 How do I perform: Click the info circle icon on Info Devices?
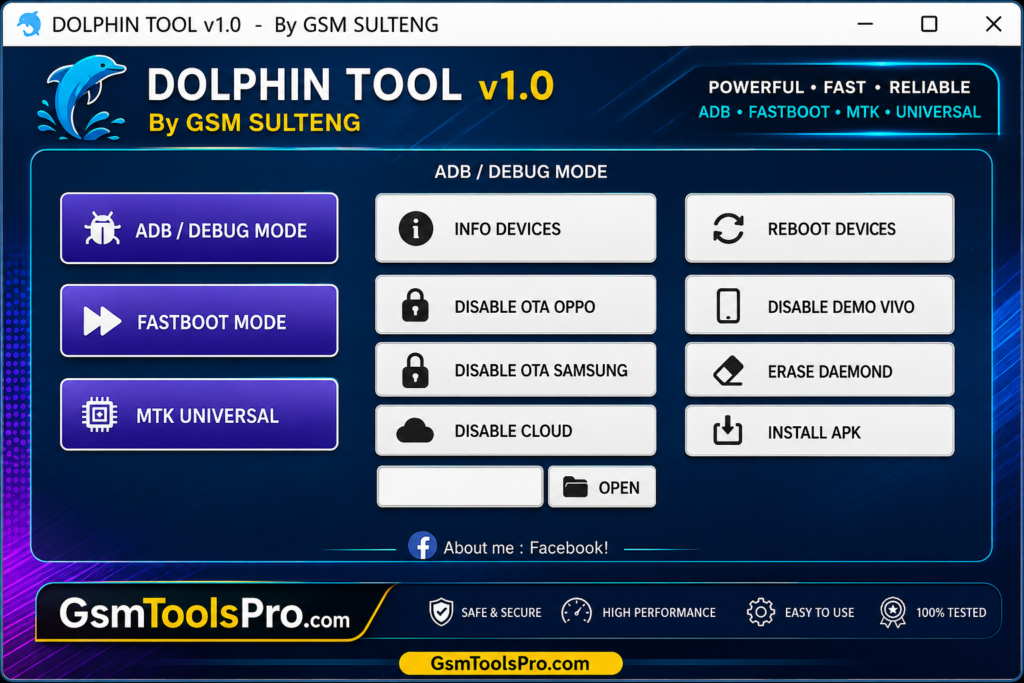point(415,229)
